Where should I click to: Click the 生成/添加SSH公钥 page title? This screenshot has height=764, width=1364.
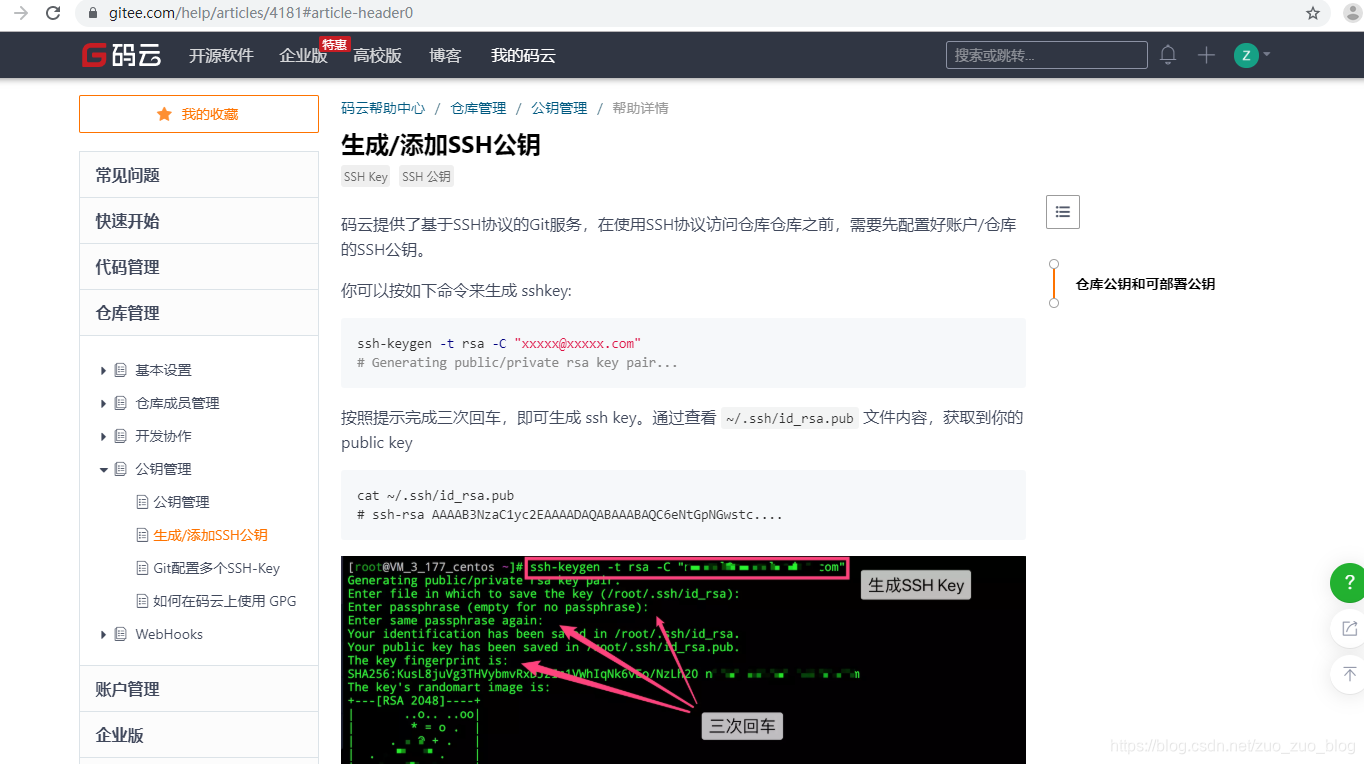click(x=440, y=145)
